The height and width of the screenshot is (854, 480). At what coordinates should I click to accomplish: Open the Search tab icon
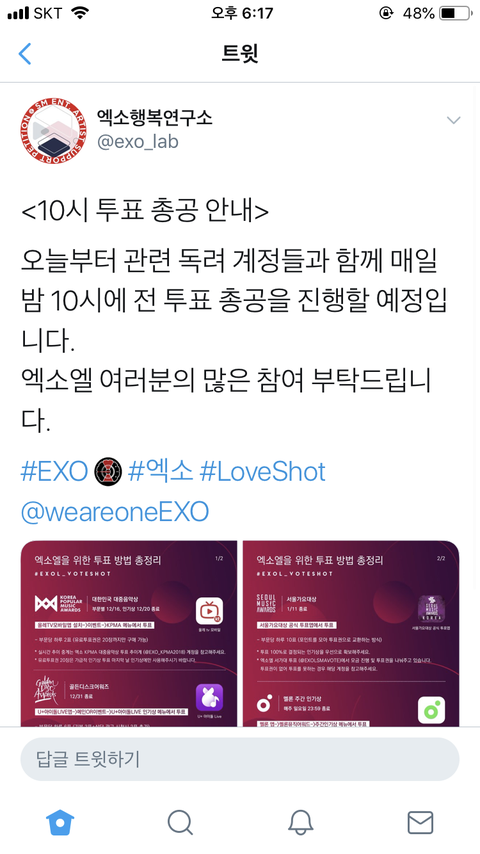pyautogui.click(x=180, y=822)
